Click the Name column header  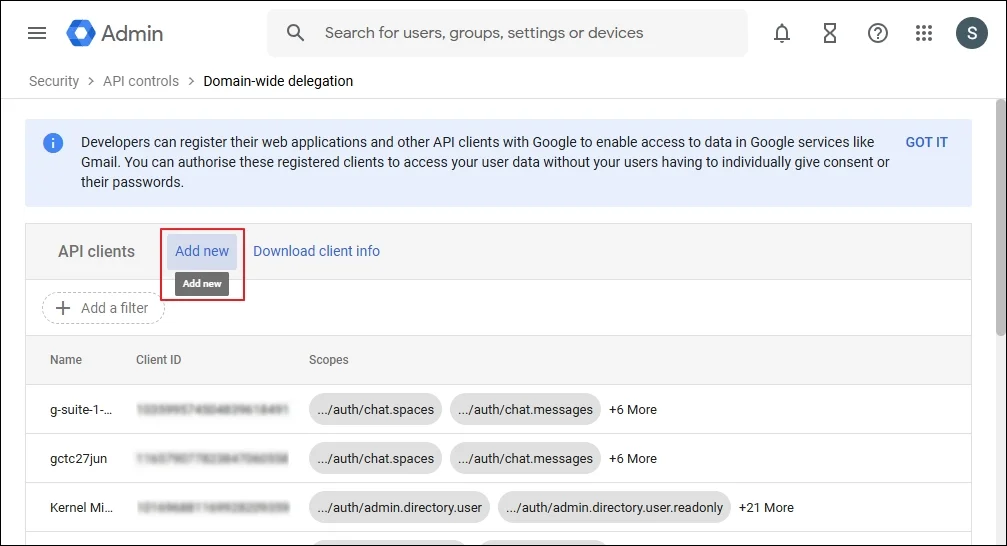click(66, 360)
